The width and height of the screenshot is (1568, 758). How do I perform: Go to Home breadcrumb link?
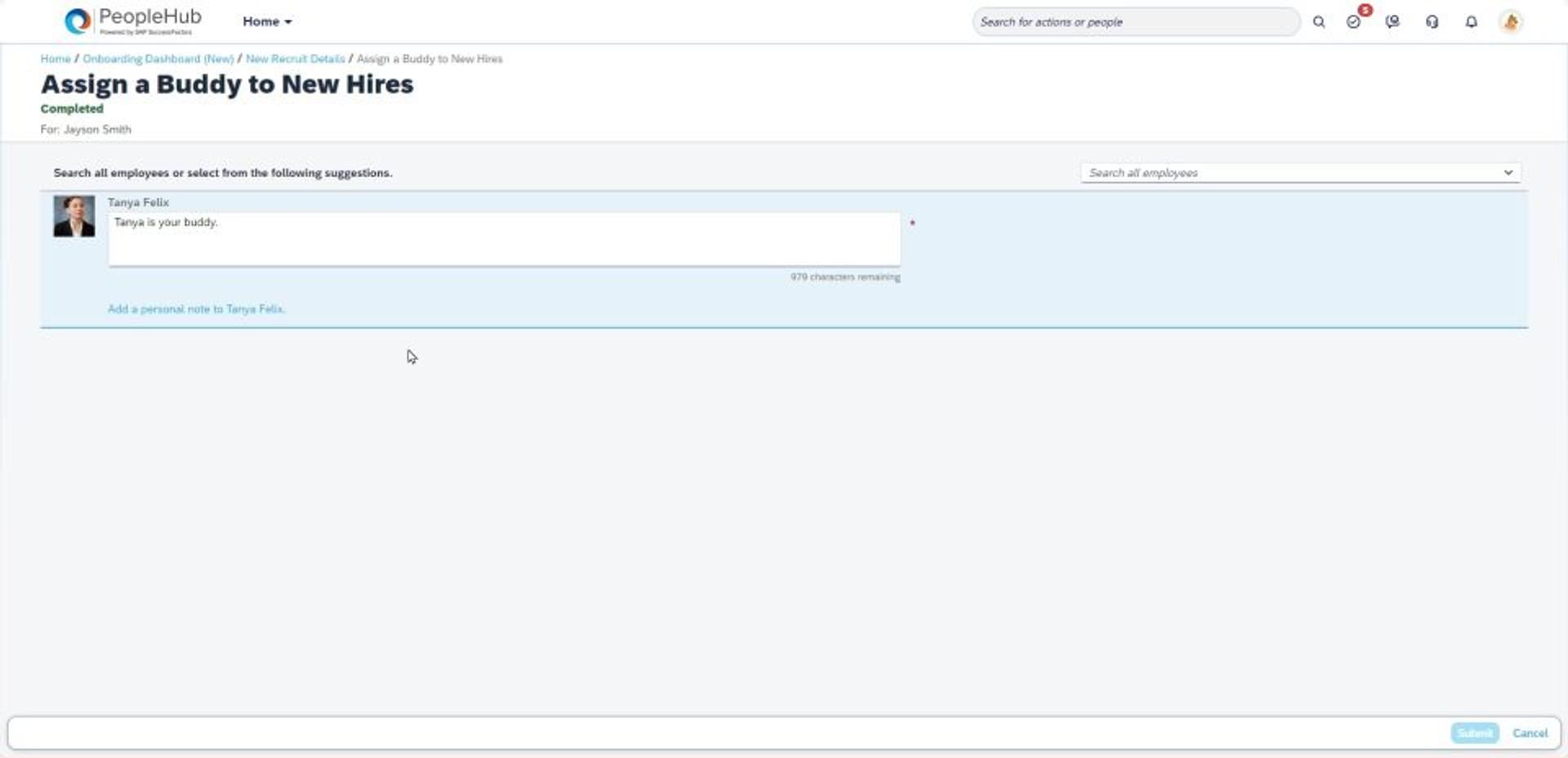[56, 59]
